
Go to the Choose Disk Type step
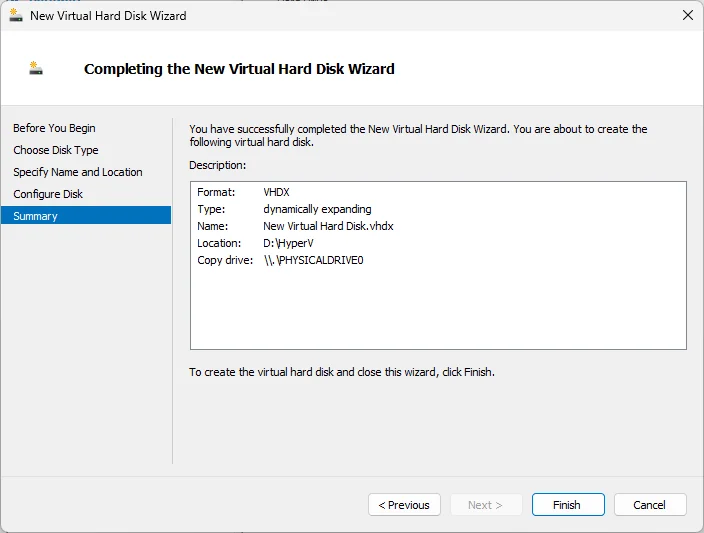56,150
